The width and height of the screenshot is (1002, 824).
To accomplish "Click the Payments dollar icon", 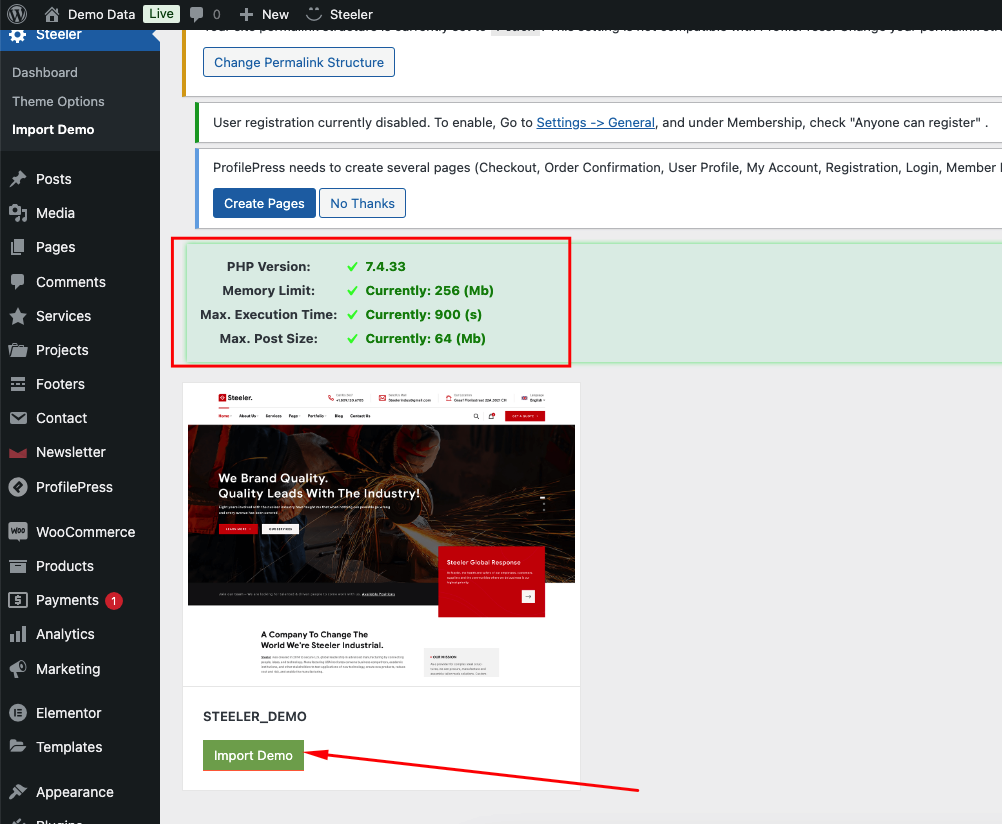I will pyautogui.click(x=18, y=600).
